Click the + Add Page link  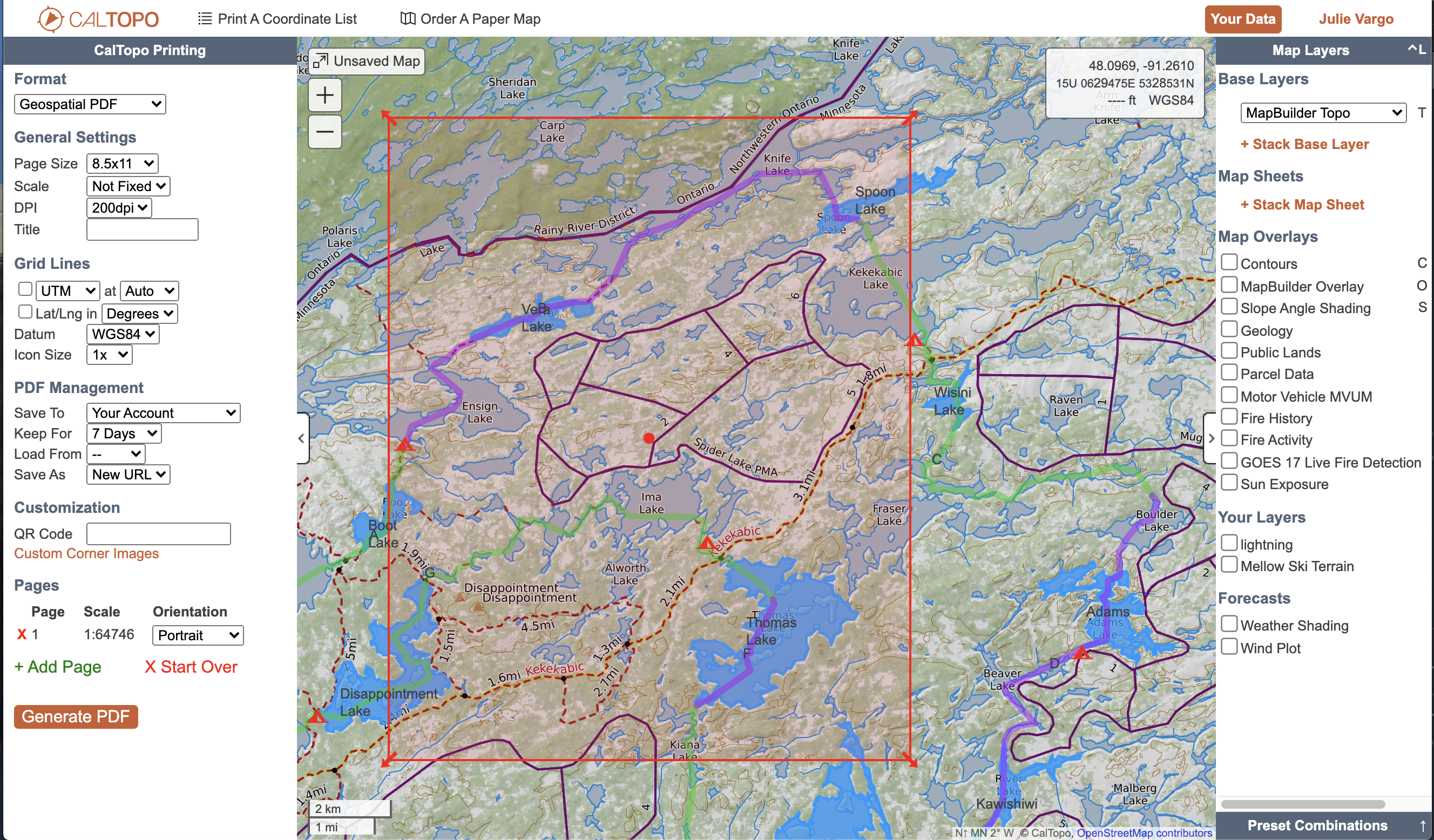58,666
